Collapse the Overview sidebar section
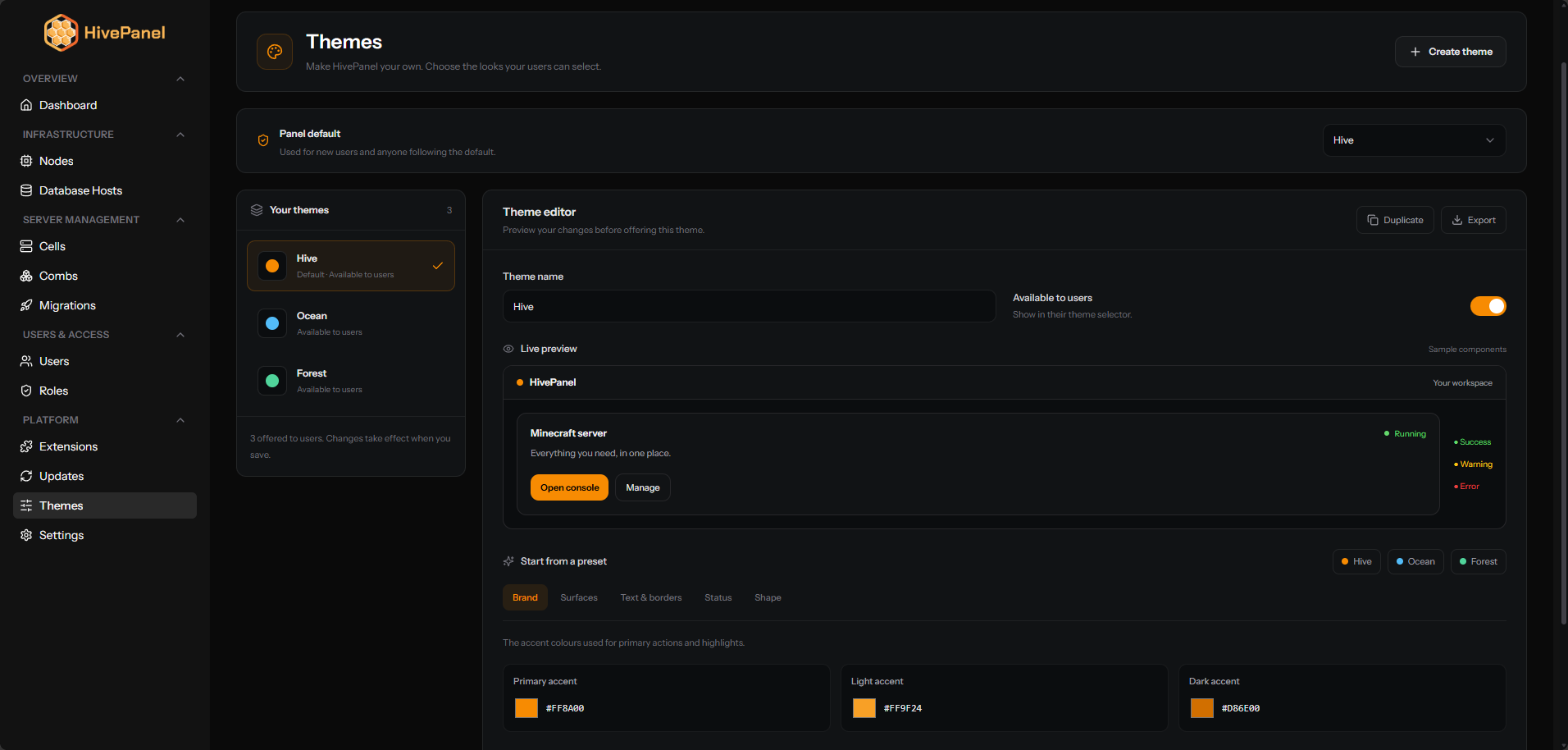The height and width of the screenshot is (750, 1568). (180, 79)
